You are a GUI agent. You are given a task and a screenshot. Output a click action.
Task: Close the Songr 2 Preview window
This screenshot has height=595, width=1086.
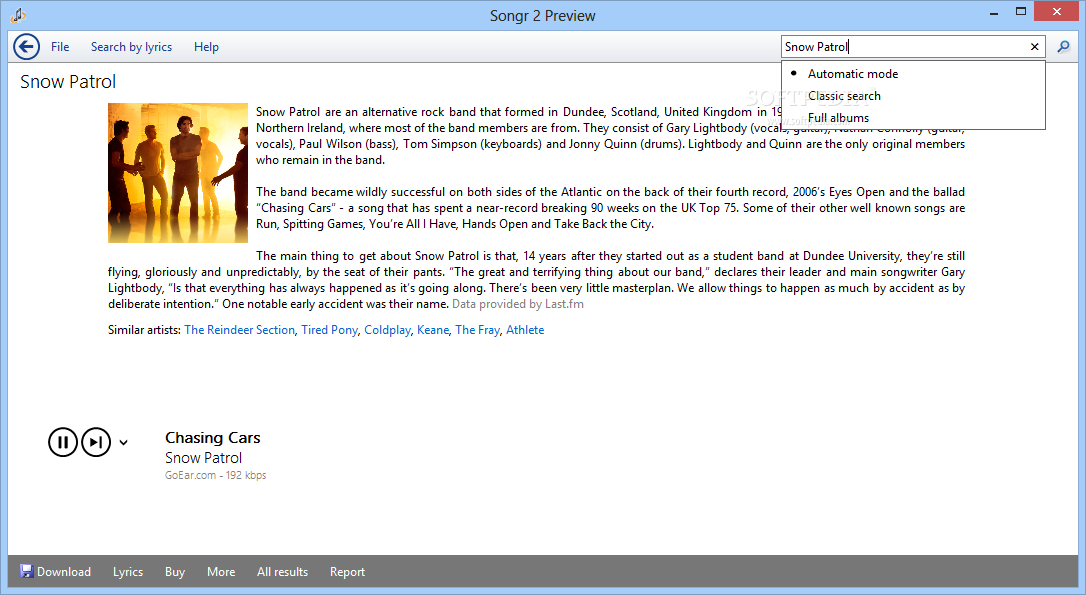click(1057, 11)
